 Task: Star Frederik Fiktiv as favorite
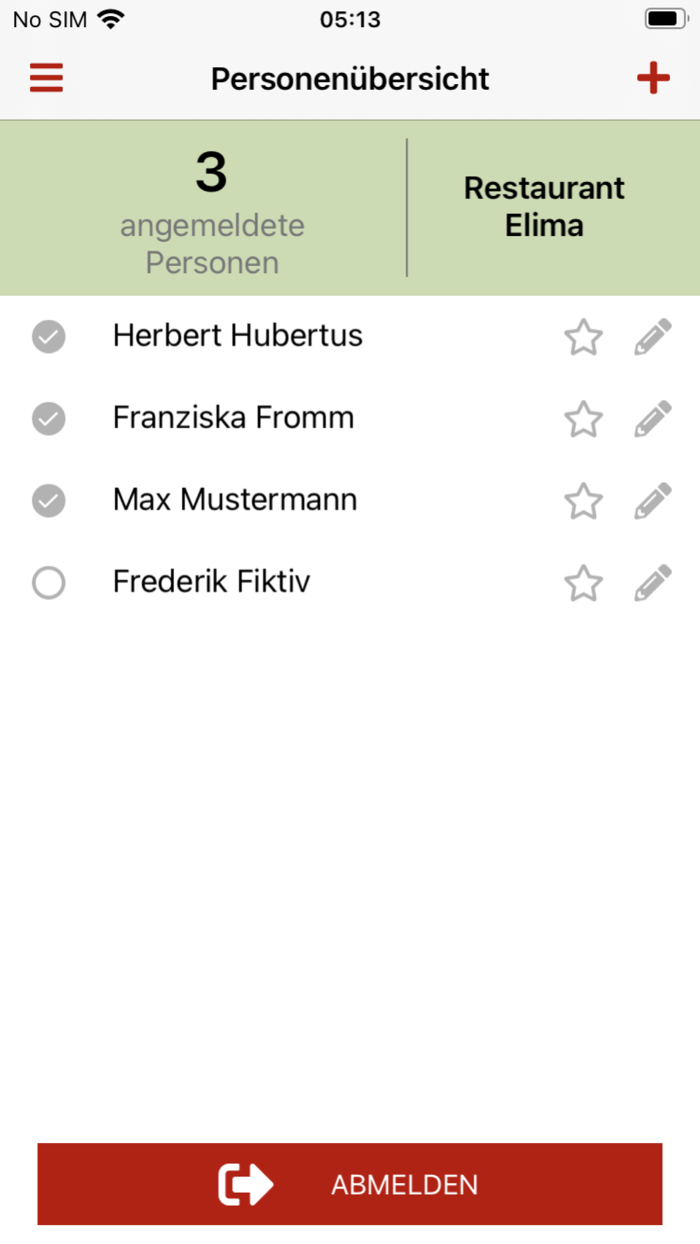click(583, 583)
